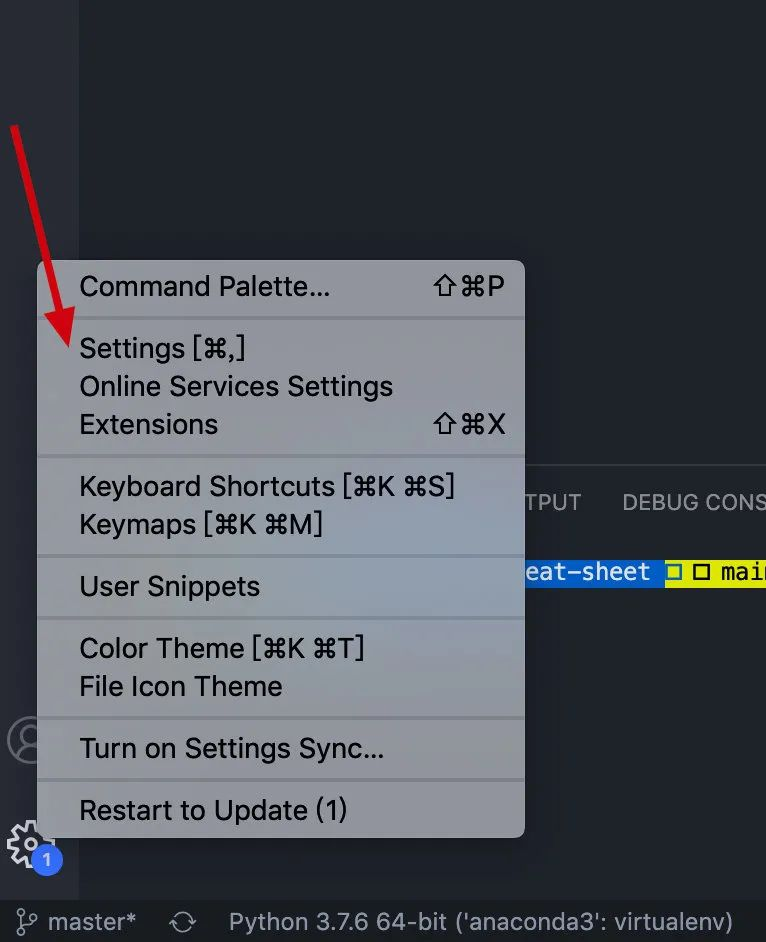766x942 pixels.
Task: Click the update badge on the gear
Action: pyautogui.click(x=47, y=860)
